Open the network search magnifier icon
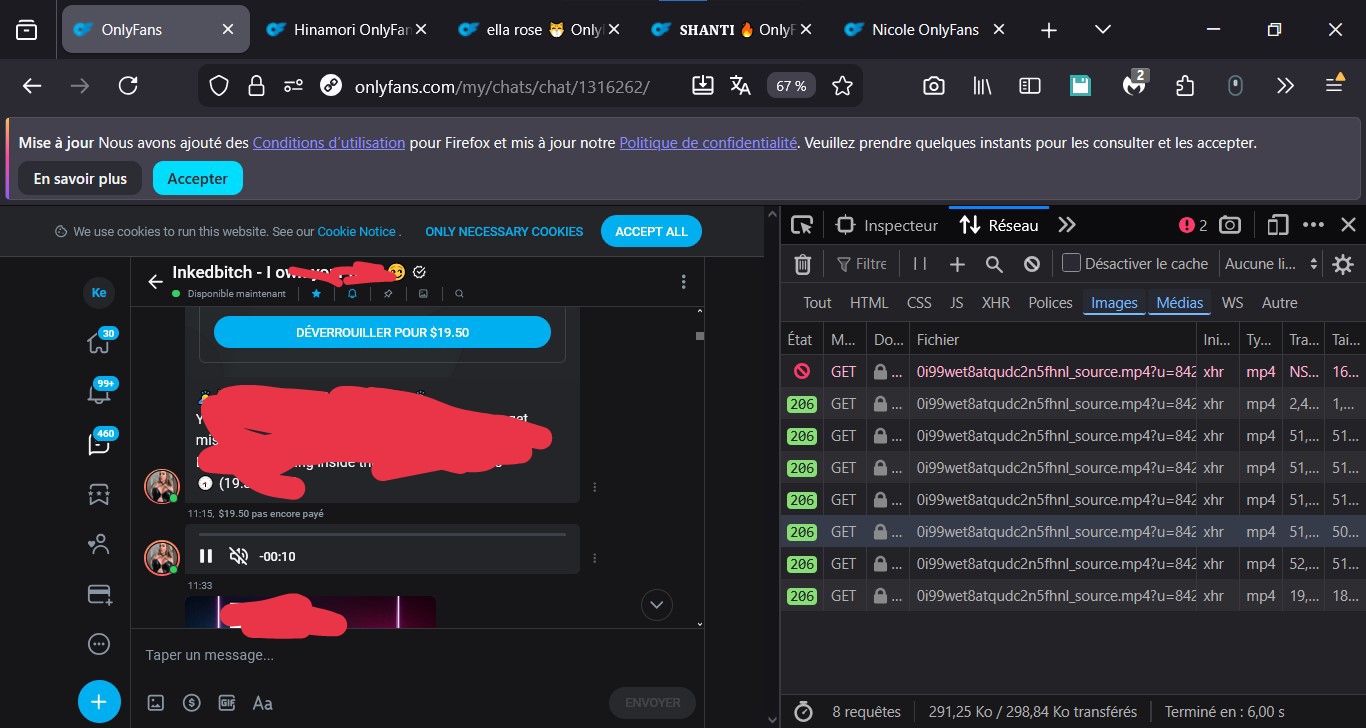Screen dimensions: 1366x728 [994, 264]
